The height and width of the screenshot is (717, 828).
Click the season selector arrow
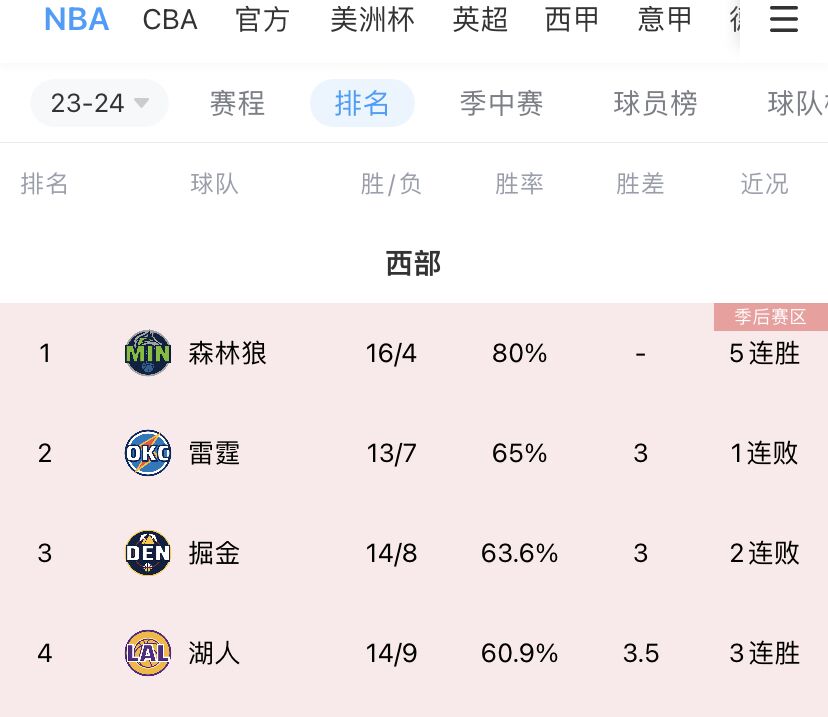[141, 103]
